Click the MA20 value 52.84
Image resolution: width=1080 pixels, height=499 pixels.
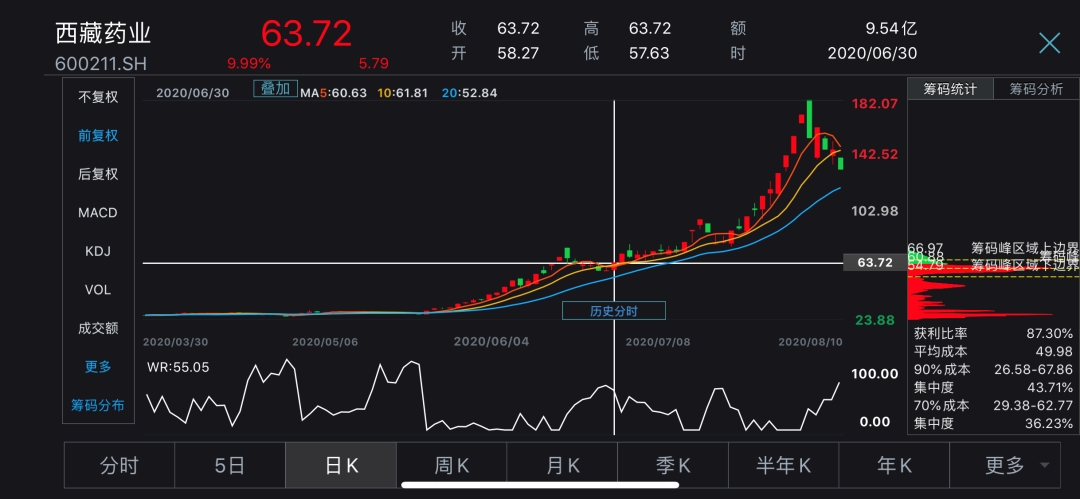point(481,93)
